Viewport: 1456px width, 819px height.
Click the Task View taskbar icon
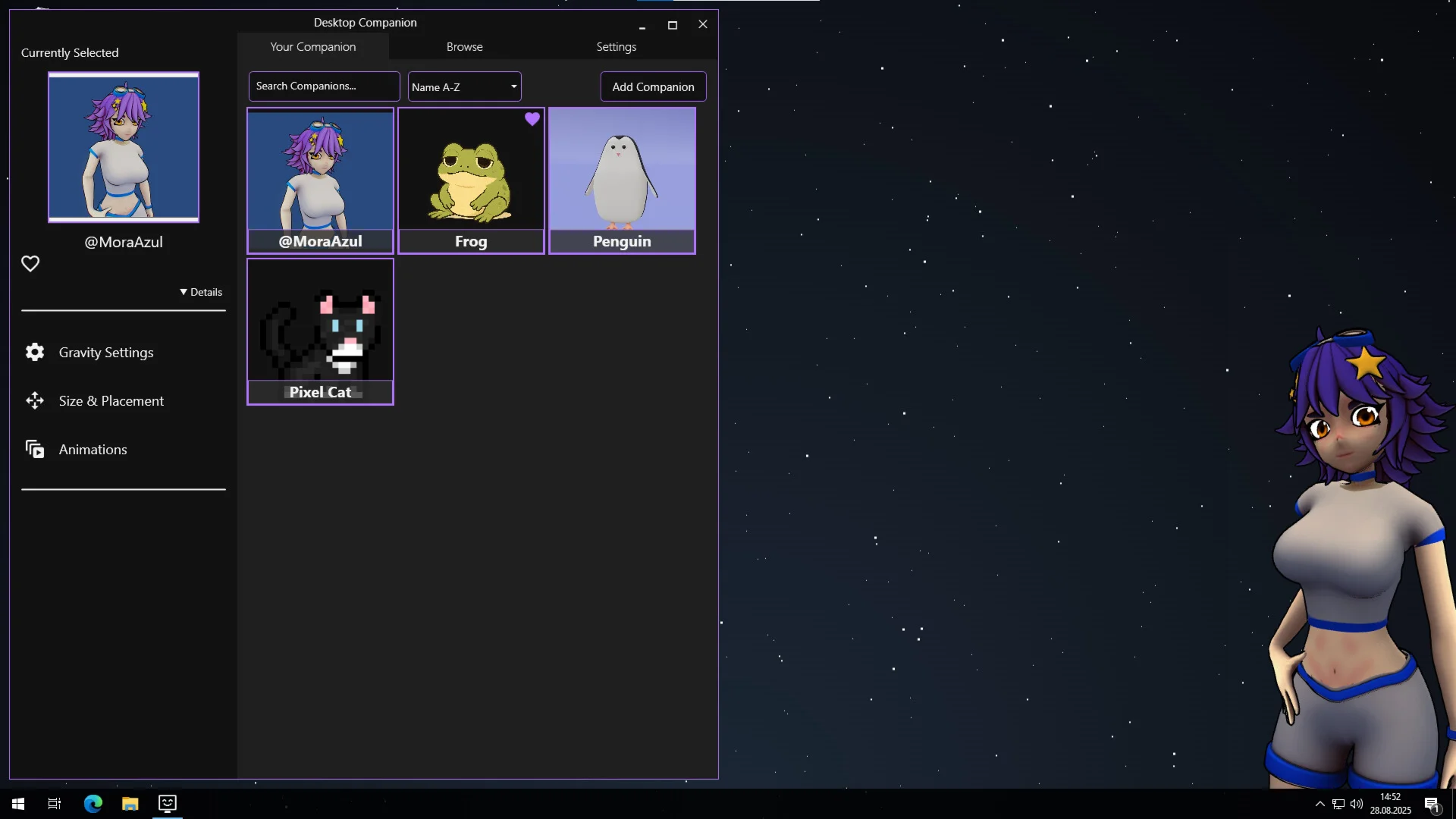coord(55,804)
